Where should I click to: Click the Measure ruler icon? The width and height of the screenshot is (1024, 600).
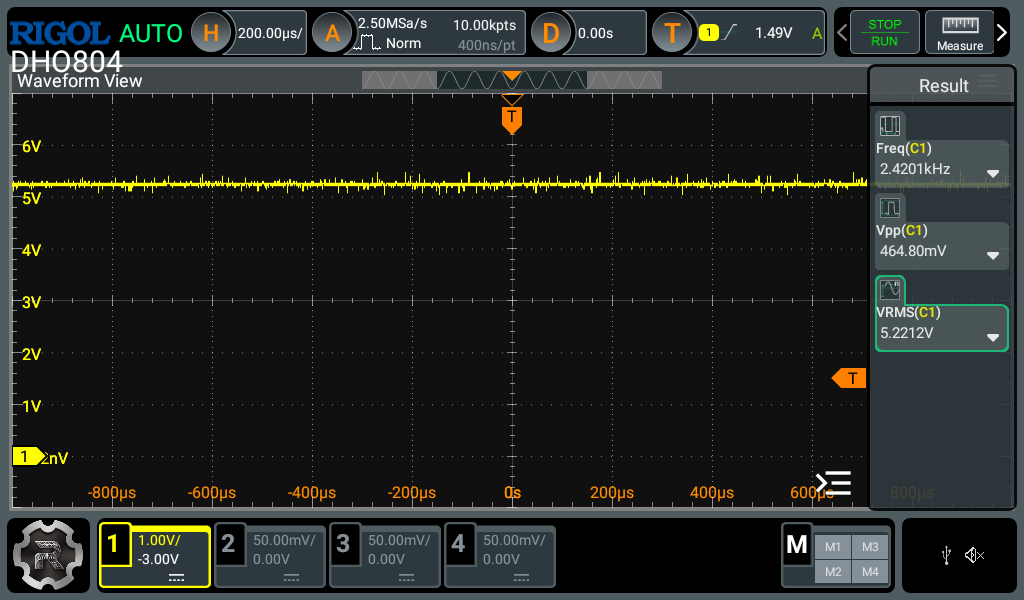pos(960,33)
